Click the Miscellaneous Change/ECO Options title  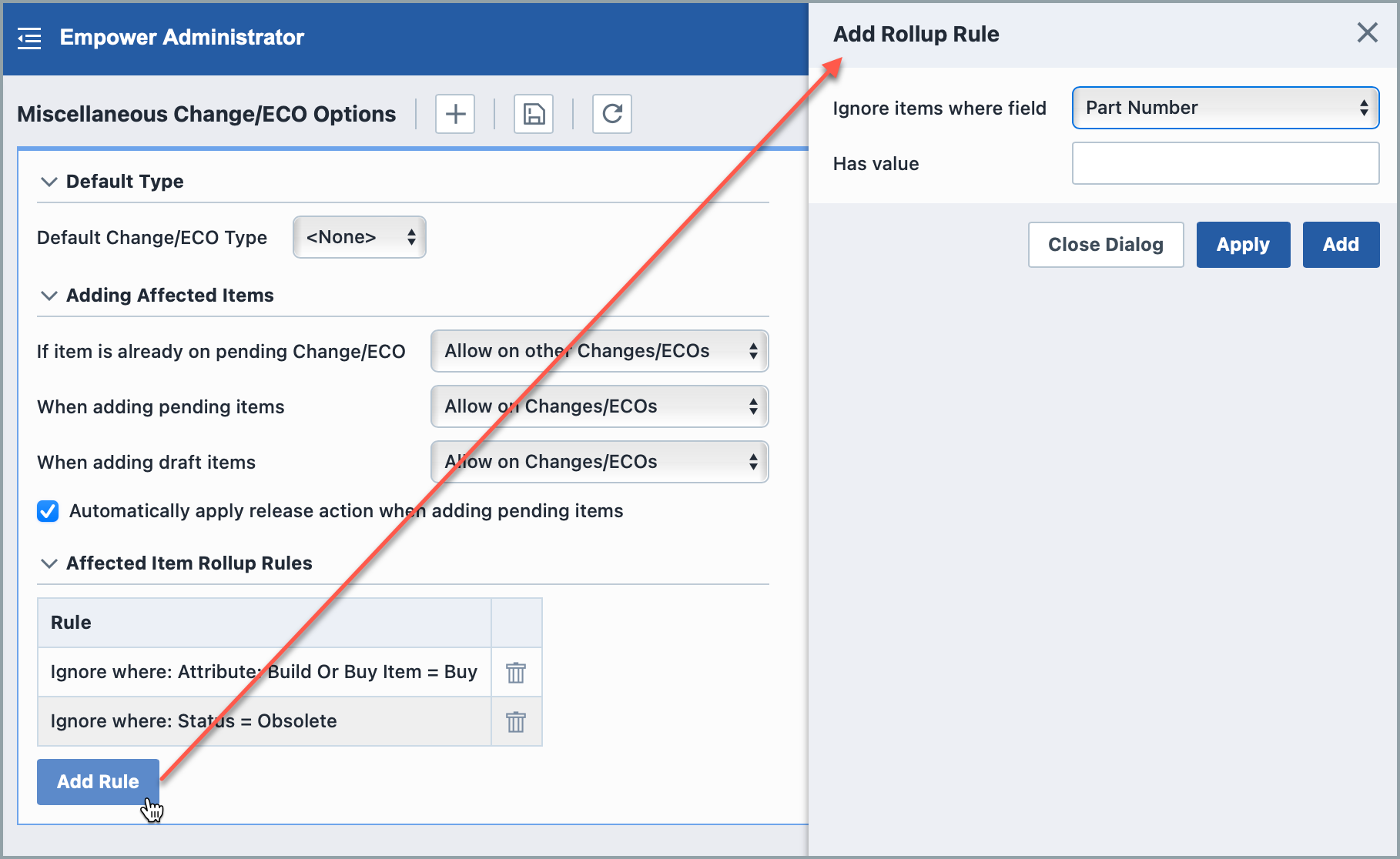pos(206,114)
